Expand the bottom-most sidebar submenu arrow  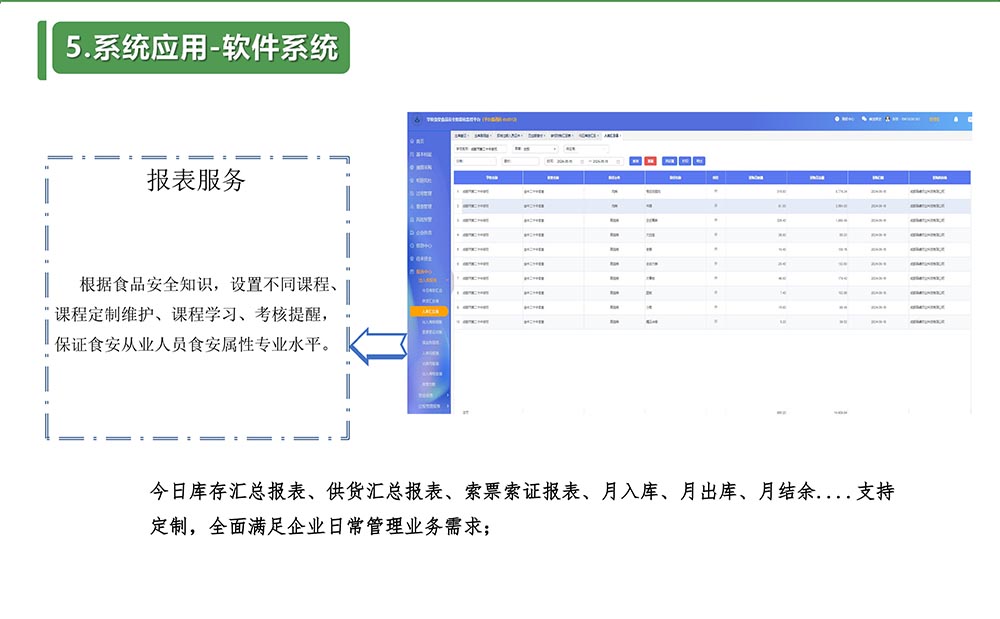pyautogui.click(x=446, y=406)
